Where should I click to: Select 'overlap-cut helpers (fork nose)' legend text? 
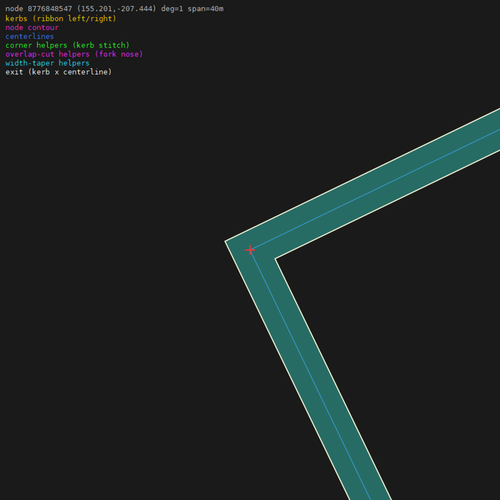[74, 54]
